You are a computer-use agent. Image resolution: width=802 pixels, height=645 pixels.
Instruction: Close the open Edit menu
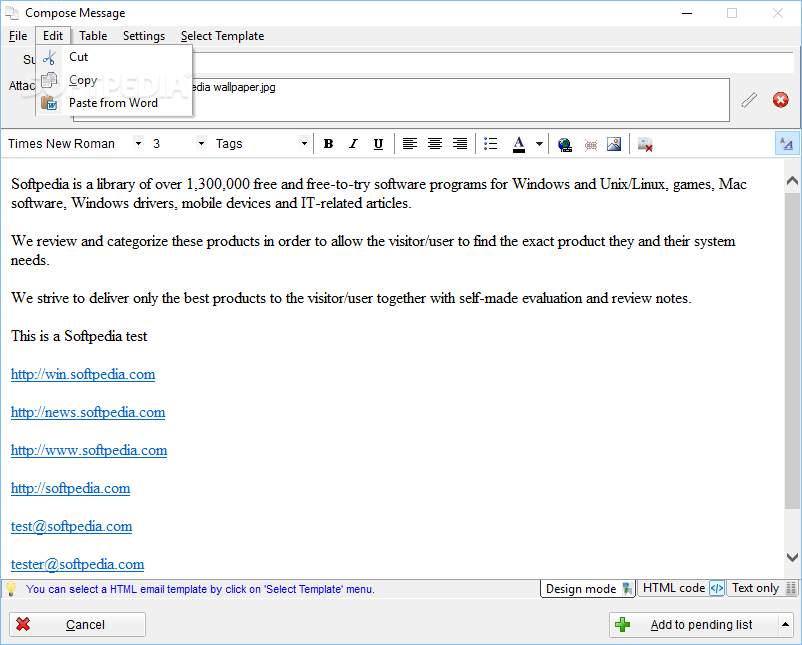click(x=53, y=36)
